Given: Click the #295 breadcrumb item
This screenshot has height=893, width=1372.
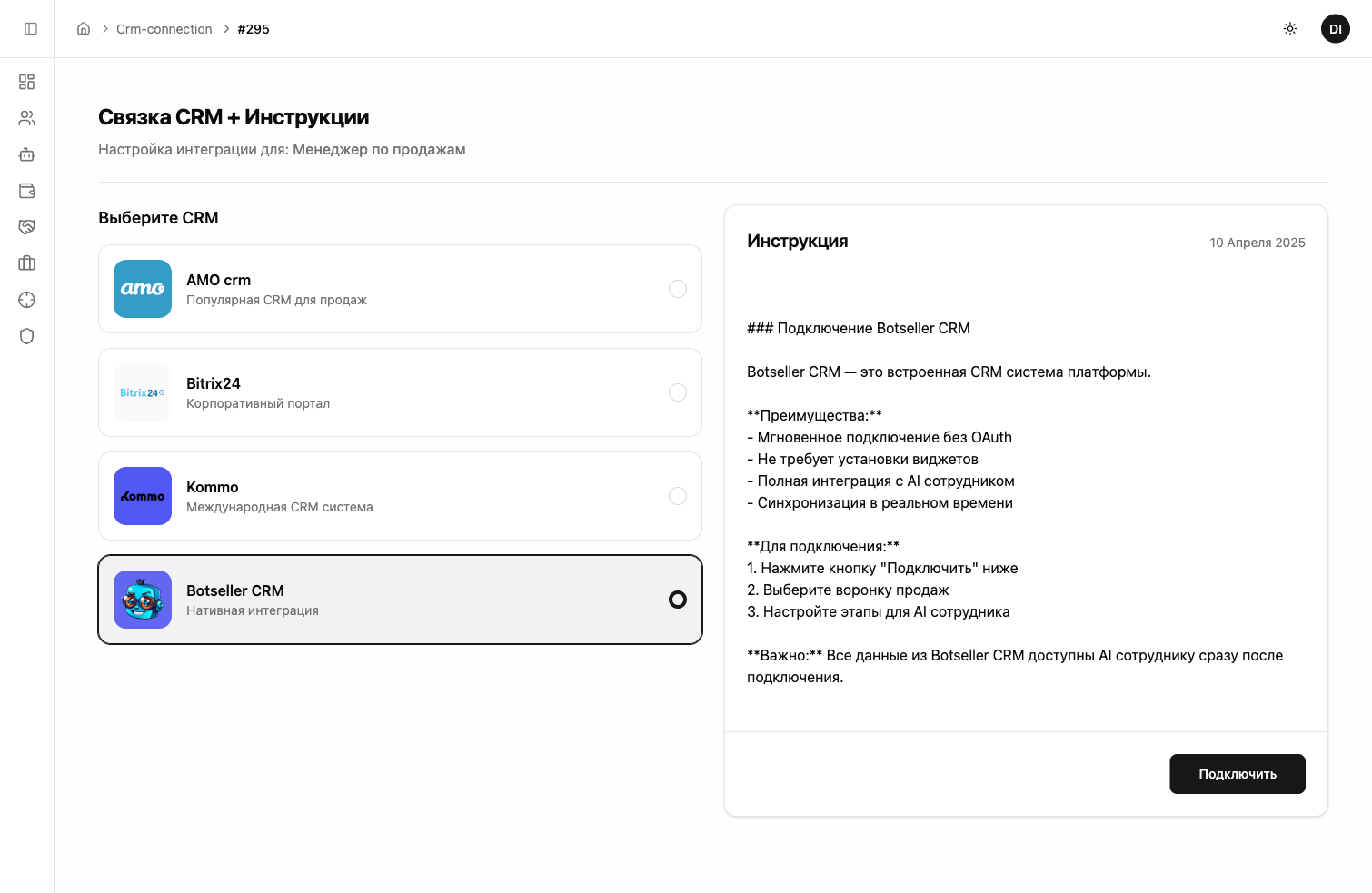Looking at the screenshot, I should (254, 29).
